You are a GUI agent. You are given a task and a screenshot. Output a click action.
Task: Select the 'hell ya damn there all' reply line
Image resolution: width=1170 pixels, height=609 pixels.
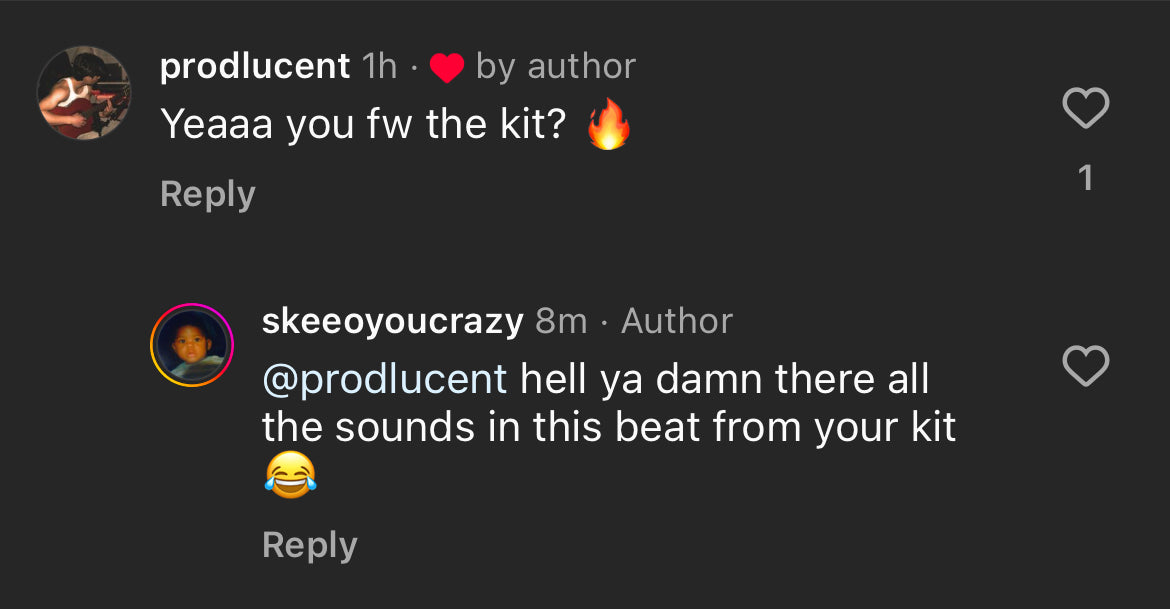pyautogui.click(x=725, y=380)
